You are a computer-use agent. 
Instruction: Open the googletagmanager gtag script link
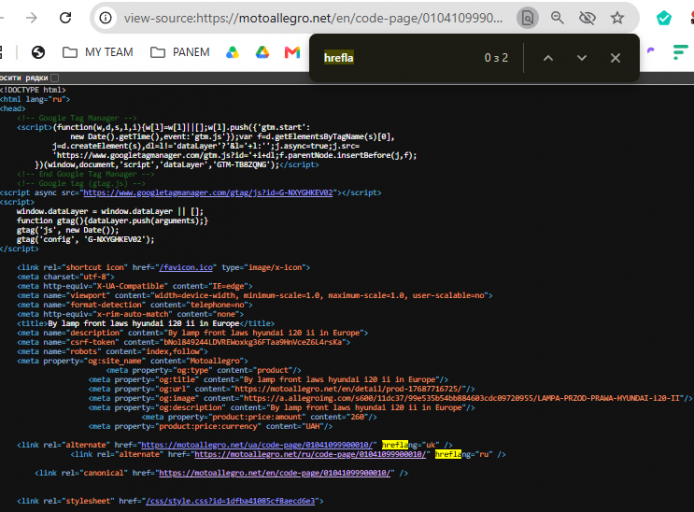[208, 192]
